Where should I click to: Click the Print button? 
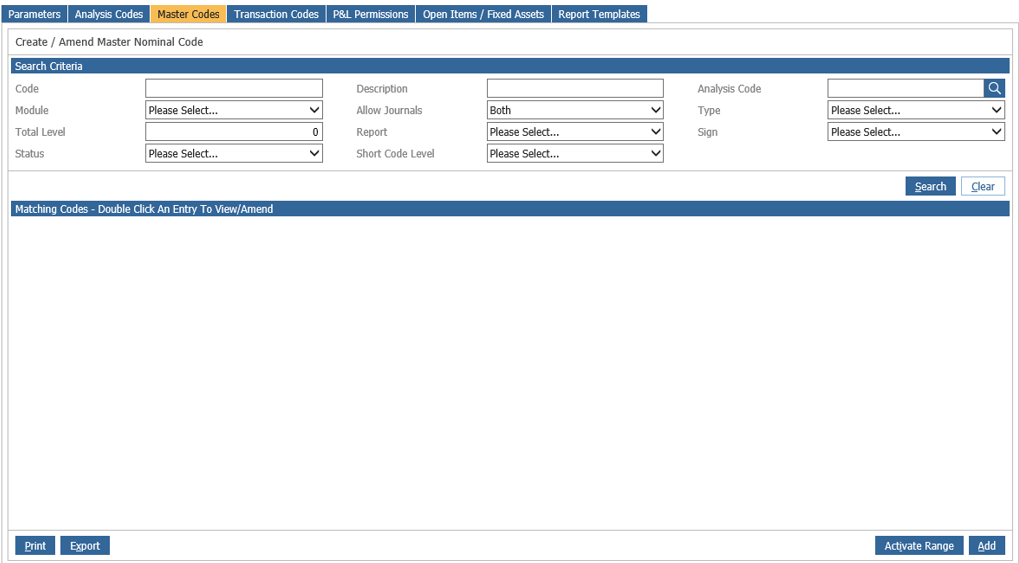(35, 546)
